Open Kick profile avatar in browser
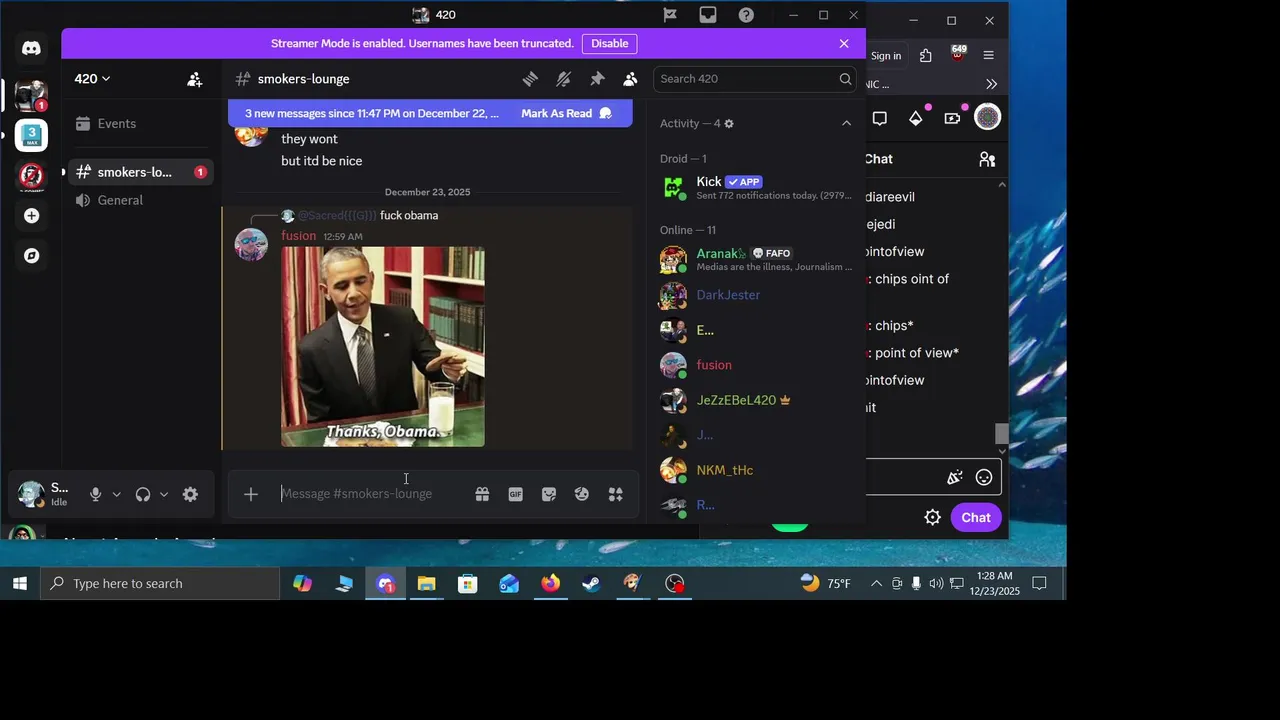 pyautogui.click(x=987, y=118)
